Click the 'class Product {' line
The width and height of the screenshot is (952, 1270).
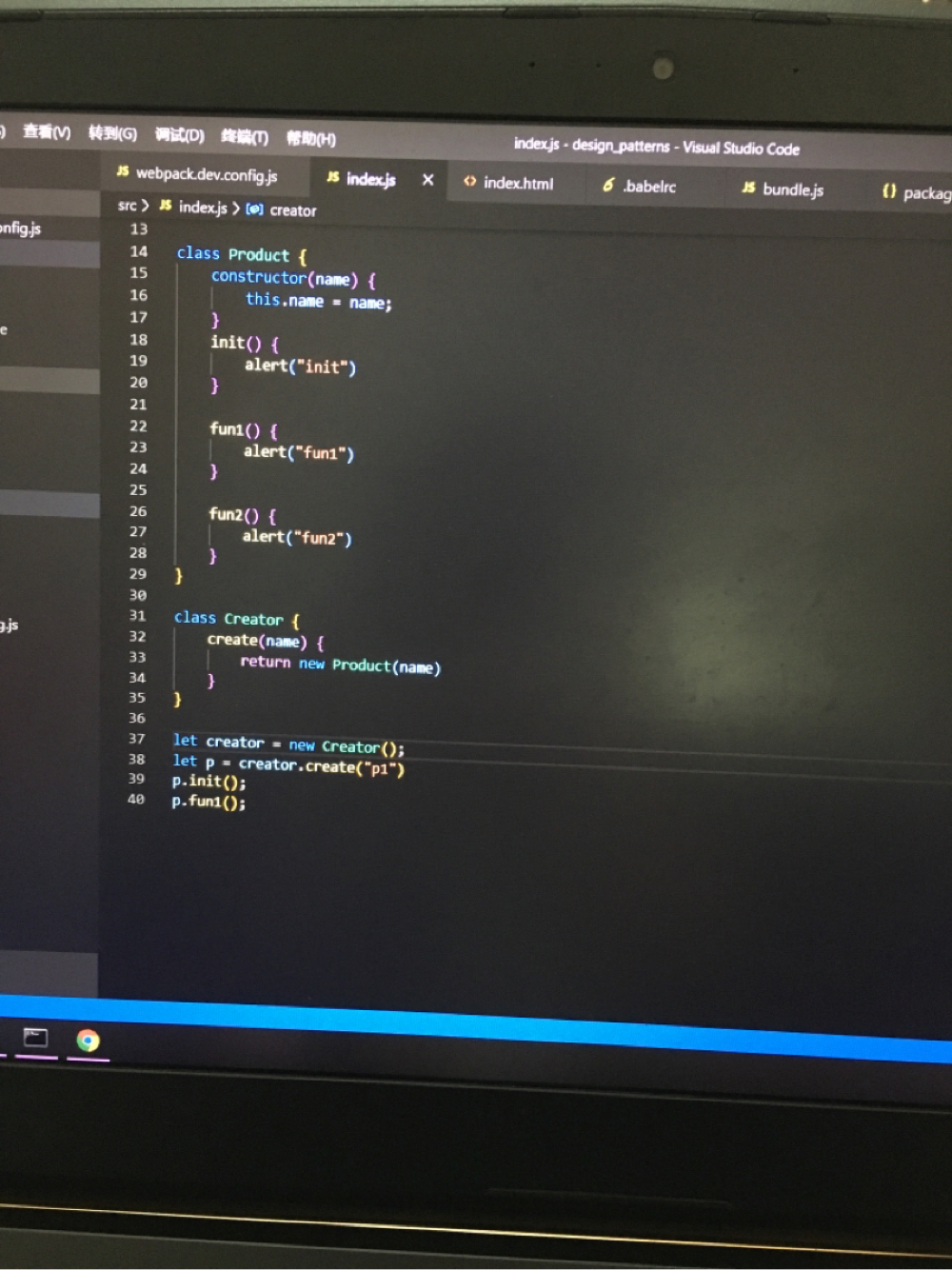[242, 254]
